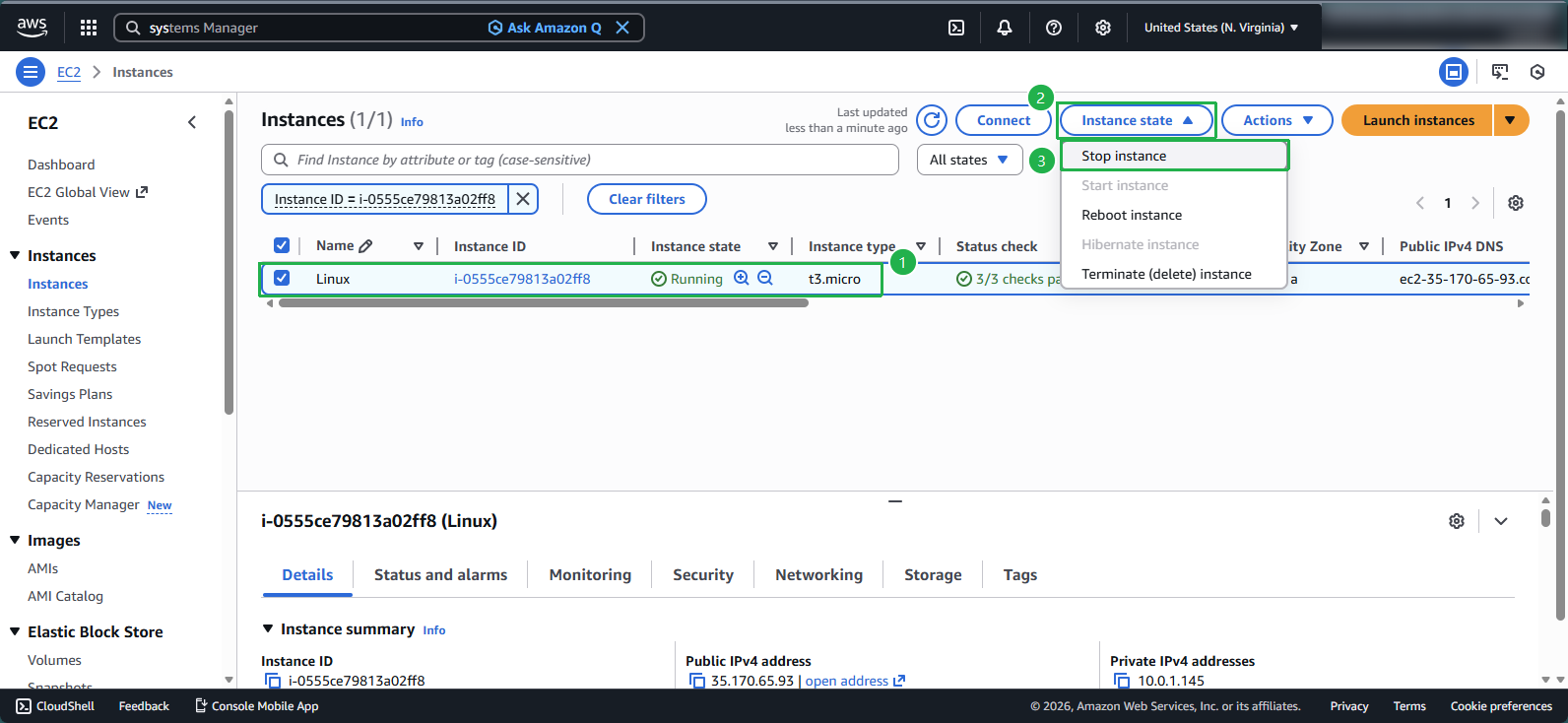Follow the open address link
This screenshot has width=1568, height=723.
(x=855, y=681)
